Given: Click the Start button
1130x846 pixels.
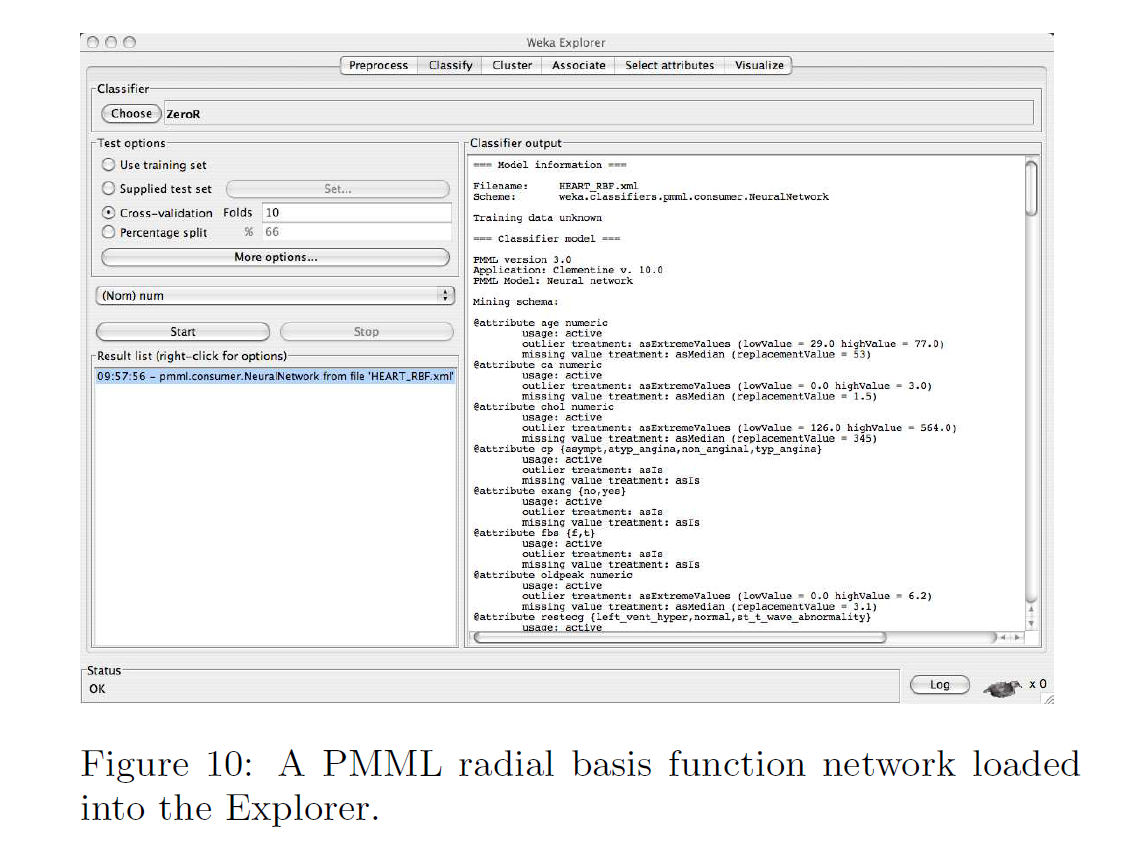Looking at the screenshot, I should 183,331.
